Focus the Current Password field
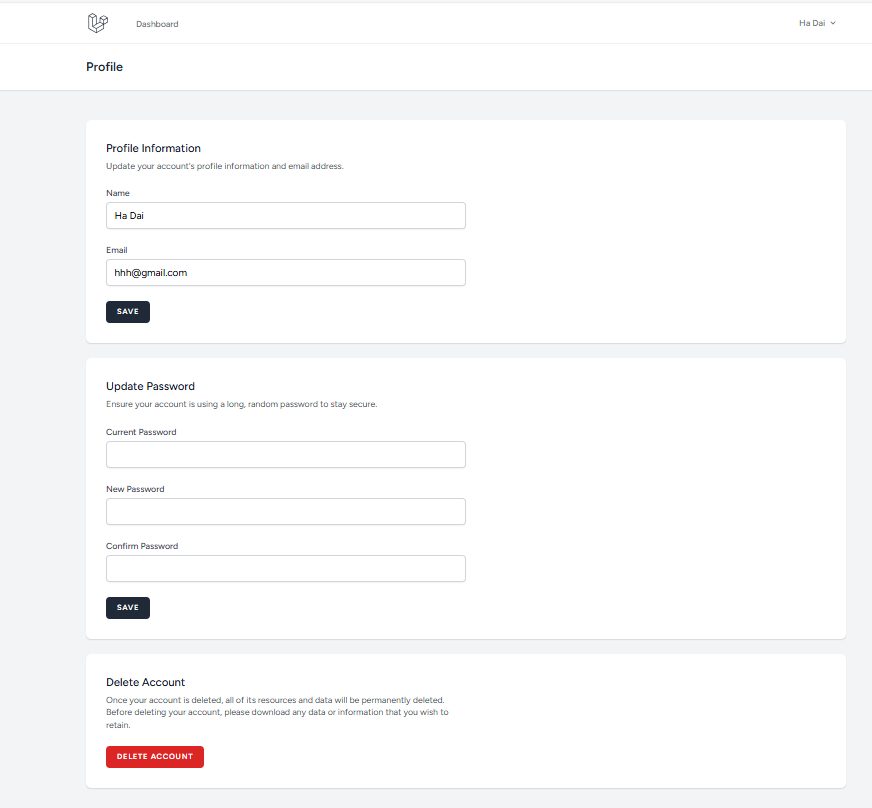Screen dimensions: 872x808 286,454
